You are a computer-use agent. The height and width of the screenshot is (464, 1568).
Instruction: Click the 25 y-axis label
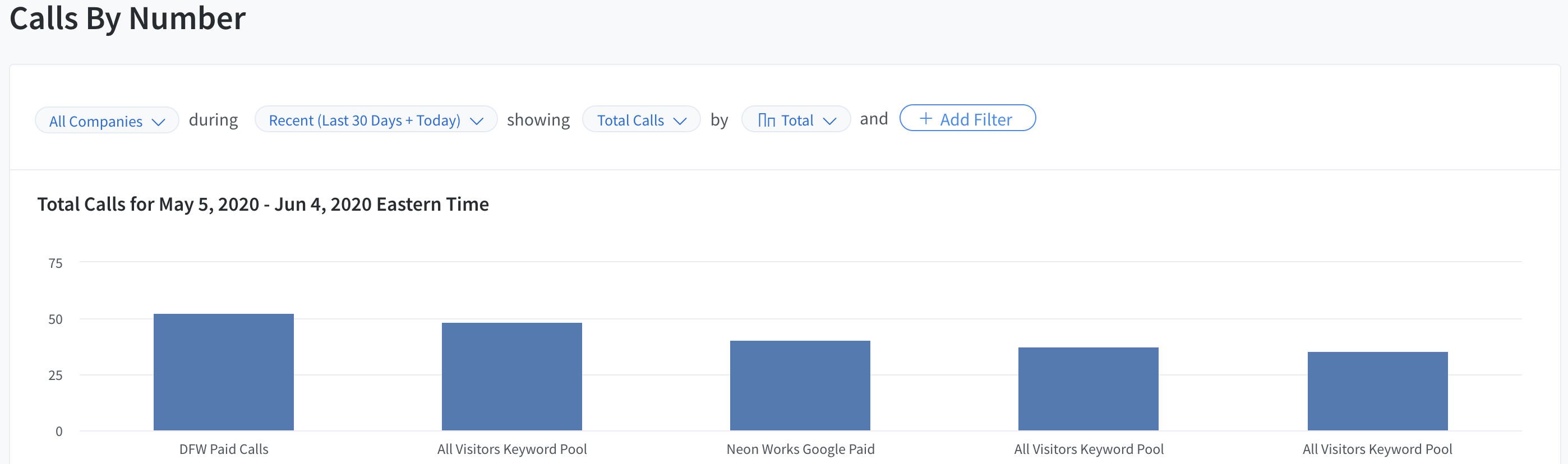(56, 376)
